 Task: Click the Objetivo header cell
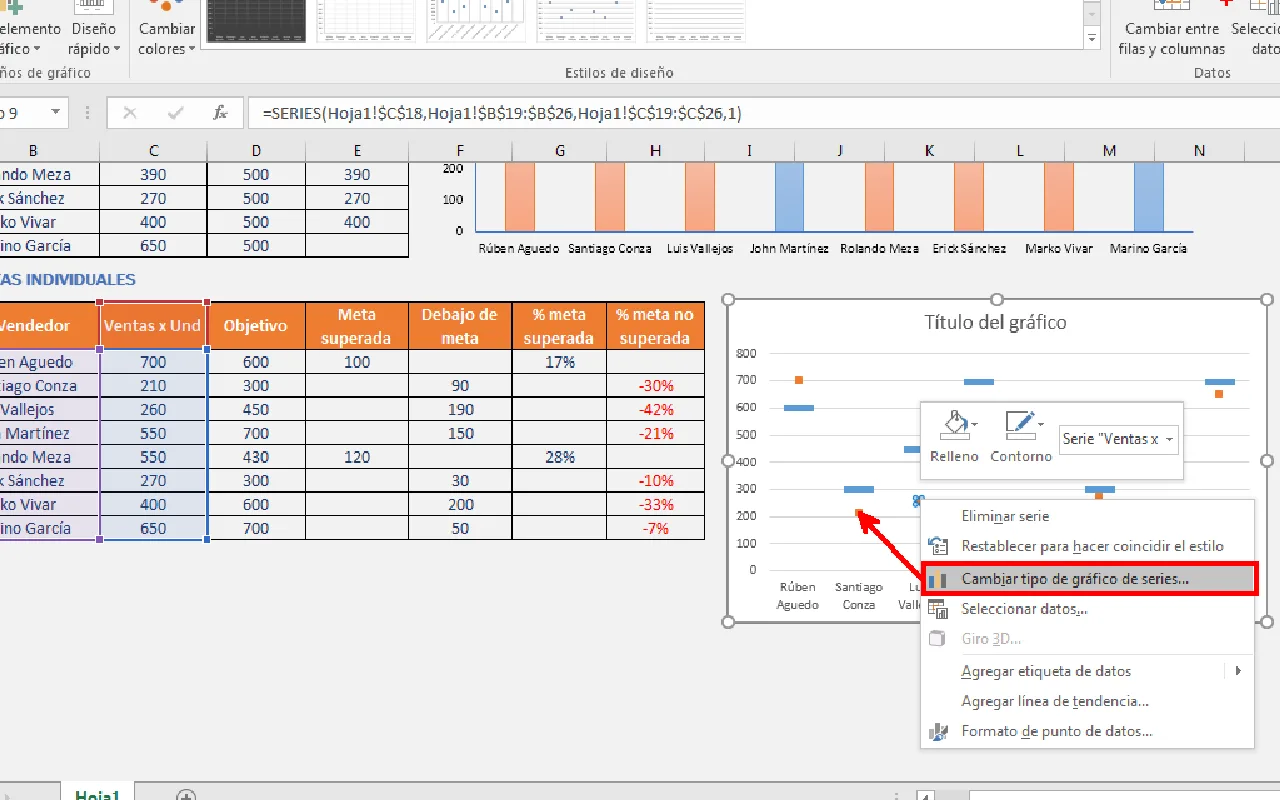pyautogui.click(x=256, y=326)
